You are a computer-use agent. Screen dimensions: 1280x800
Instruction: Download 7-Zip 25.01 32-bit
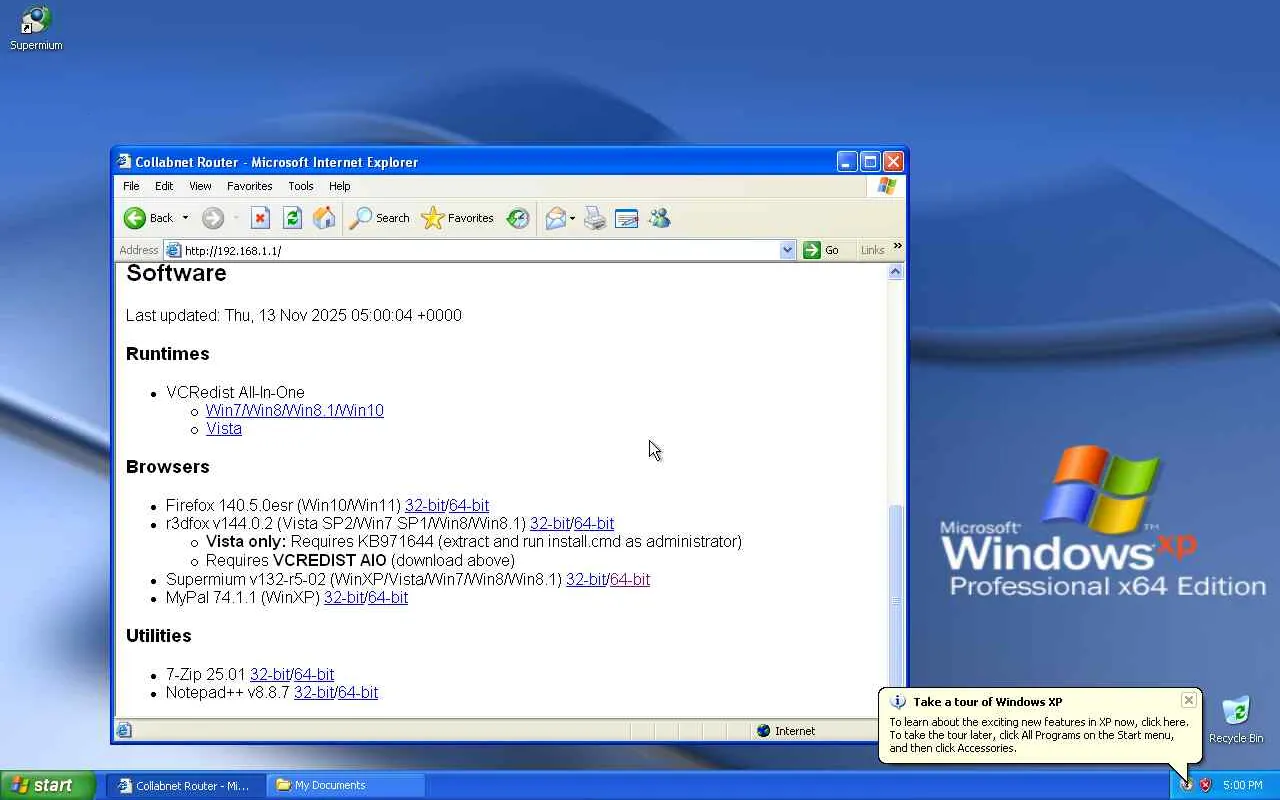coord(270,675)
